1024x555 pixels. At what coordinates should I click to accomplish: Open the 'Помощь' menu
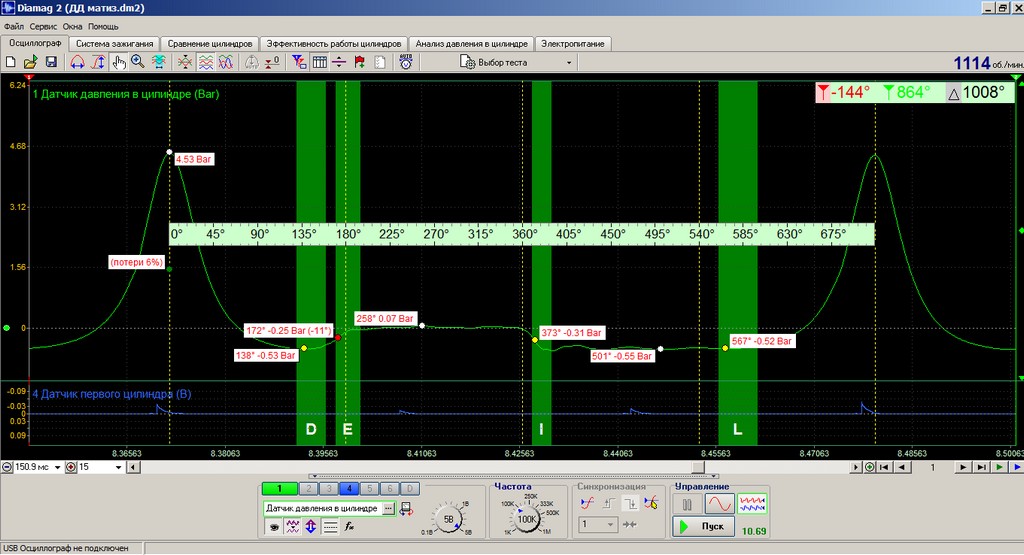coord(103,27)
